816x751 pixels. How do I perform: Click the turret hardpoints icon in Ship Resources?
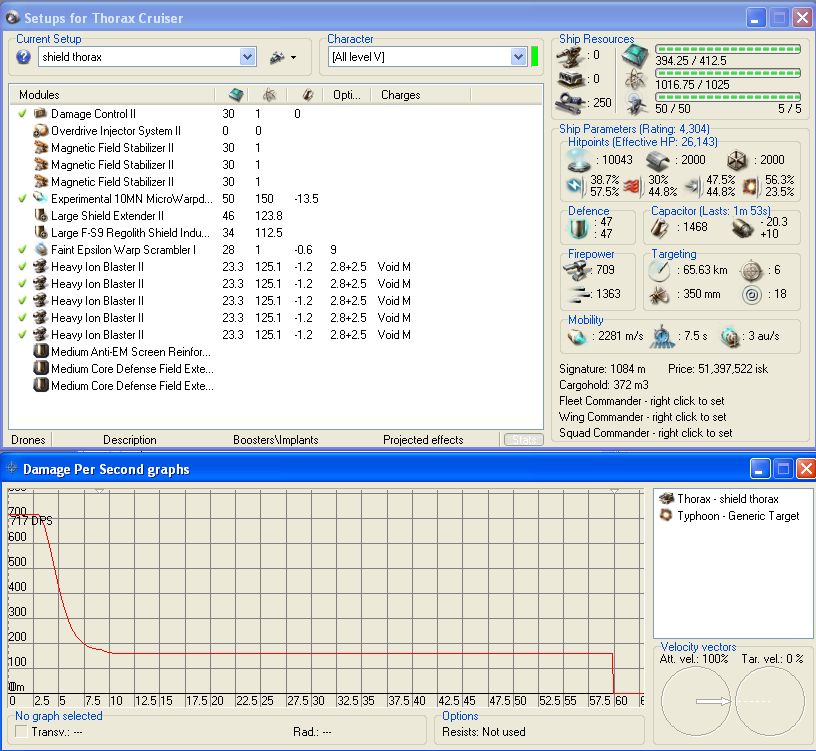(570, 56)
